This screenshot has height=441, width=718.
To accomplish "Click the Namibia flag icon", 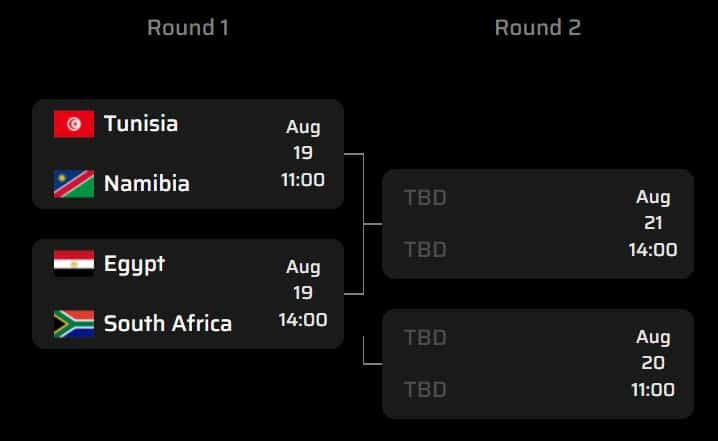I will click(74, 184).
